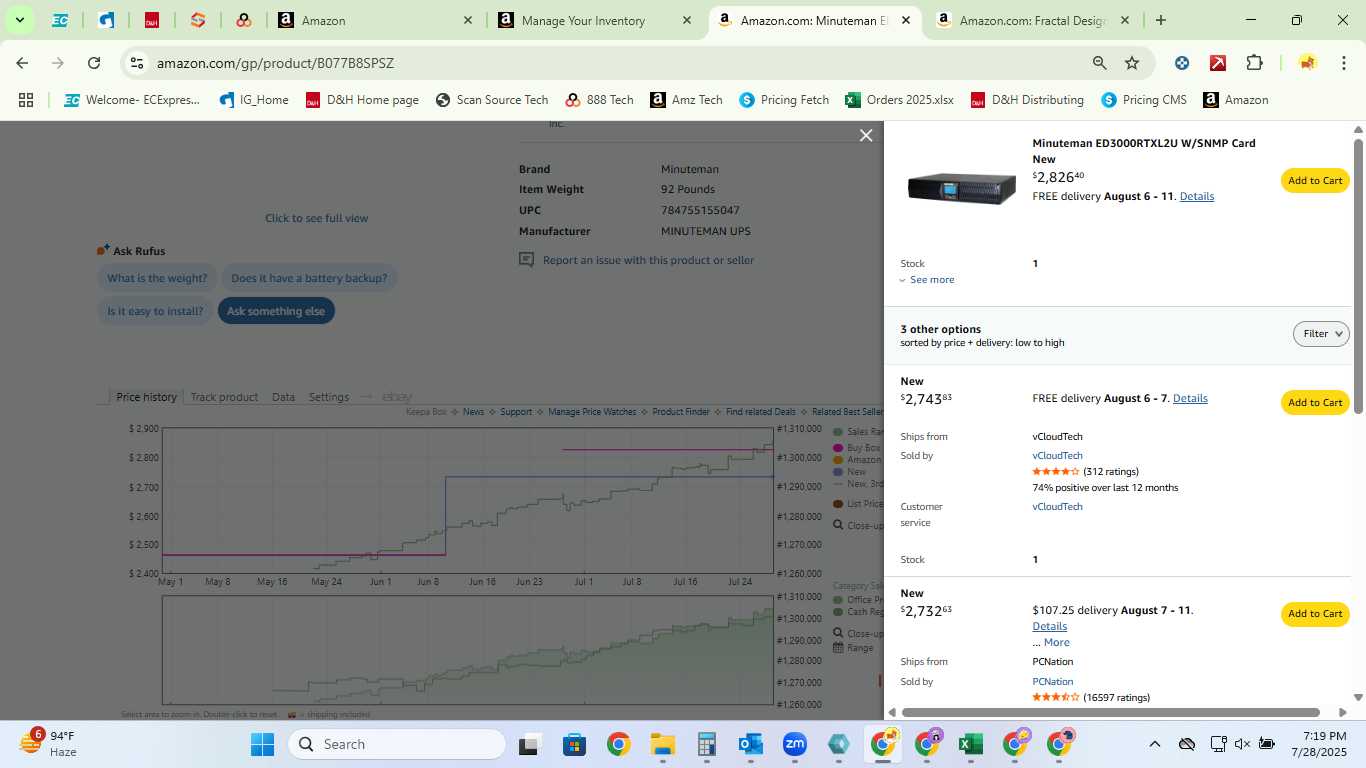Open the D&H Distributing bookmark

1026,100
